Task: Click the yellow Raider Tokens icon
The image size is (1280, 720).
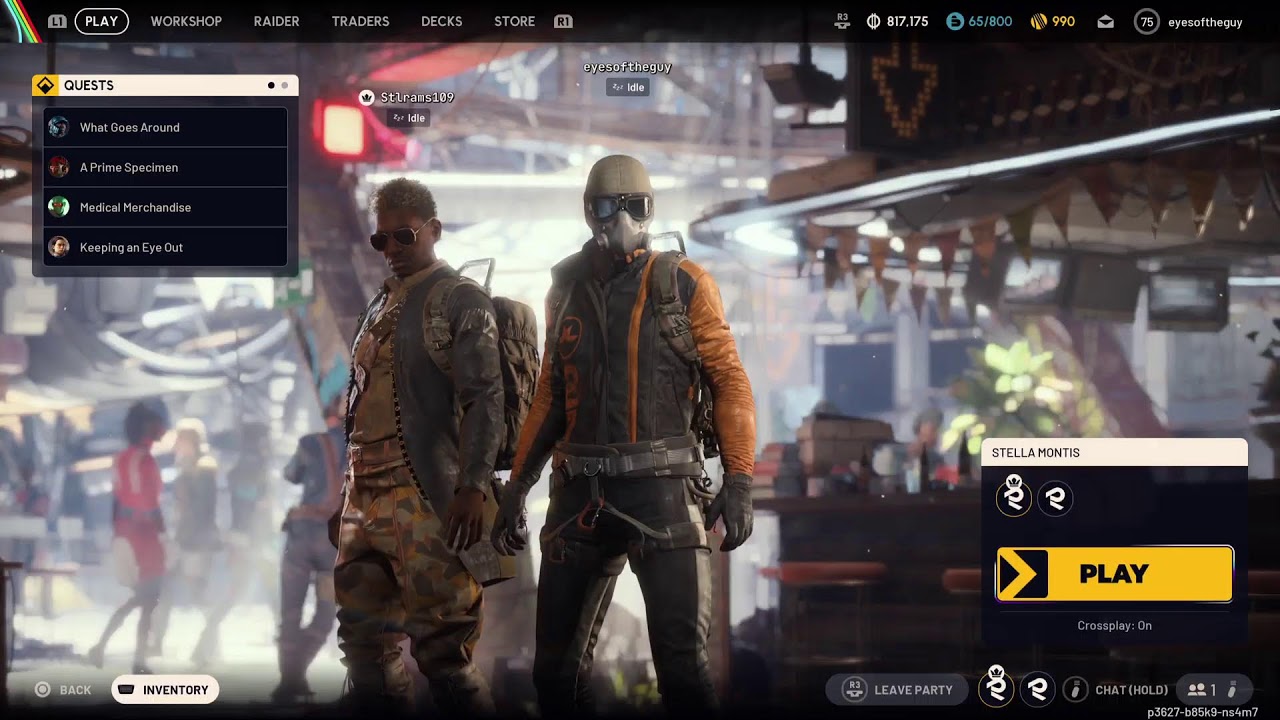Action: 1039,21
